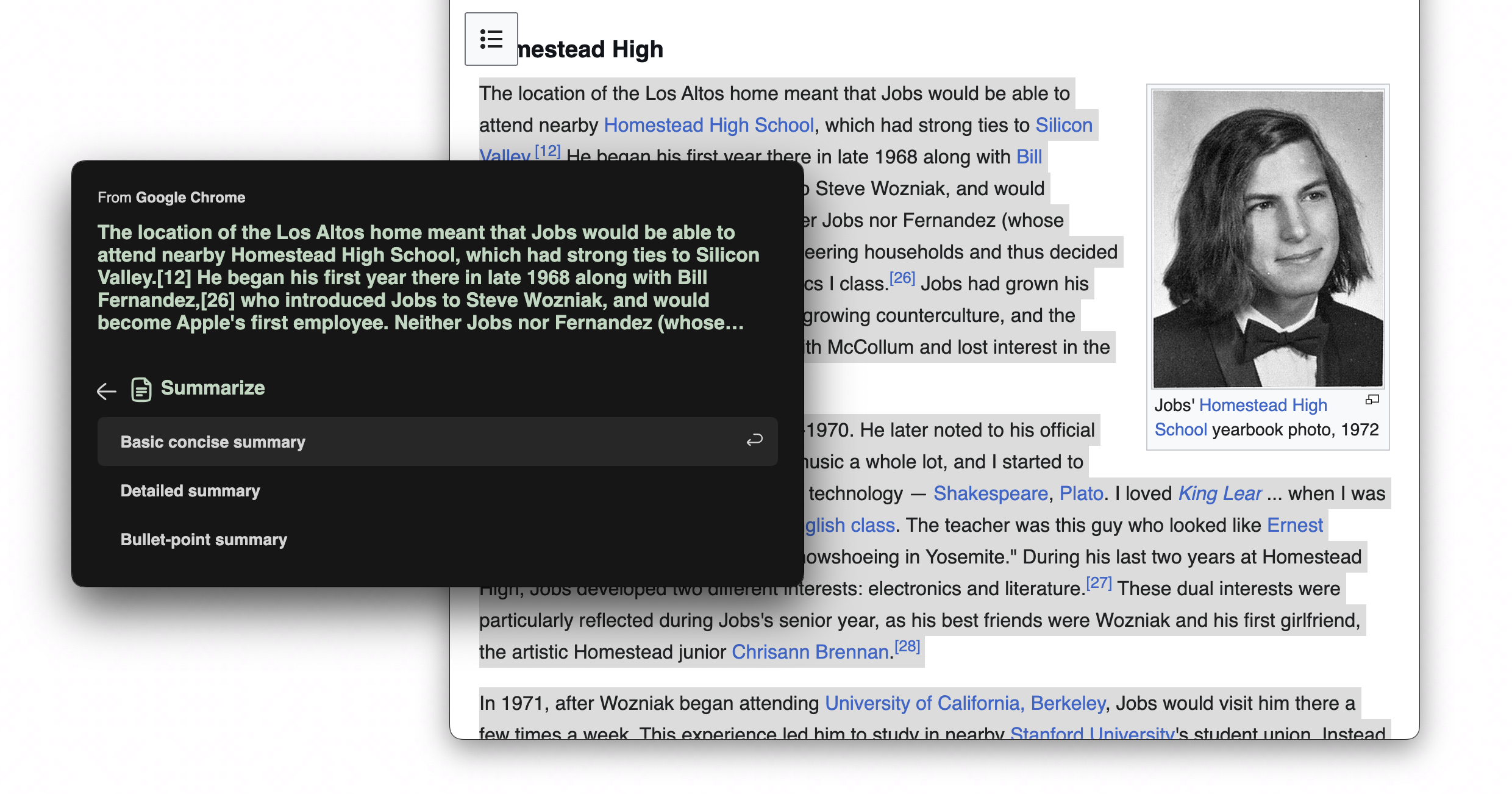Jump to citation [26] after 'class.'
Image resolution: width=1512 pixels, height=794 pixels.
902,278
